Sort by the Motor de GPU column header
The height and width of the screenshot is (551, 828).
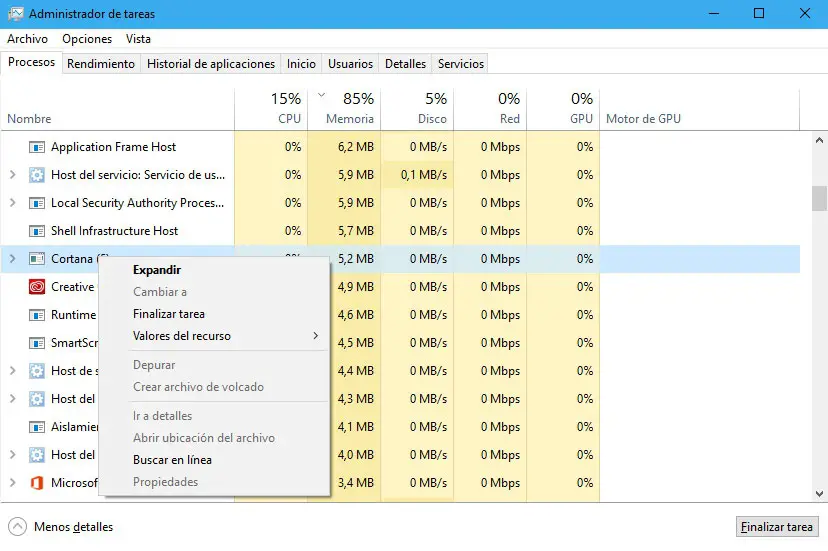[x=699, y=109]
